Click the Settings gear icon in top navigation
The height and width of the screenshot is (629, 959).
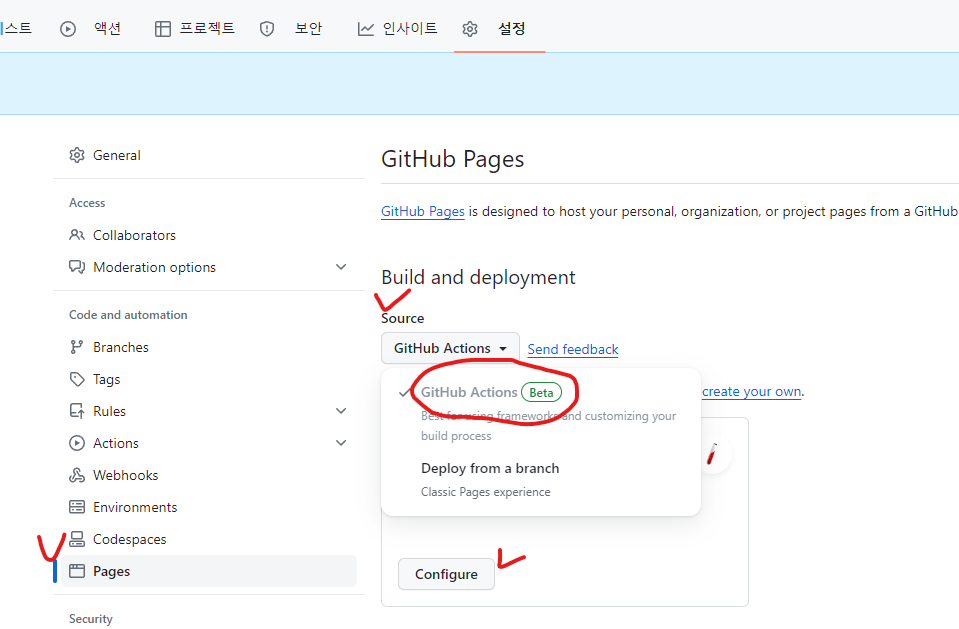[x=470, y=29]
